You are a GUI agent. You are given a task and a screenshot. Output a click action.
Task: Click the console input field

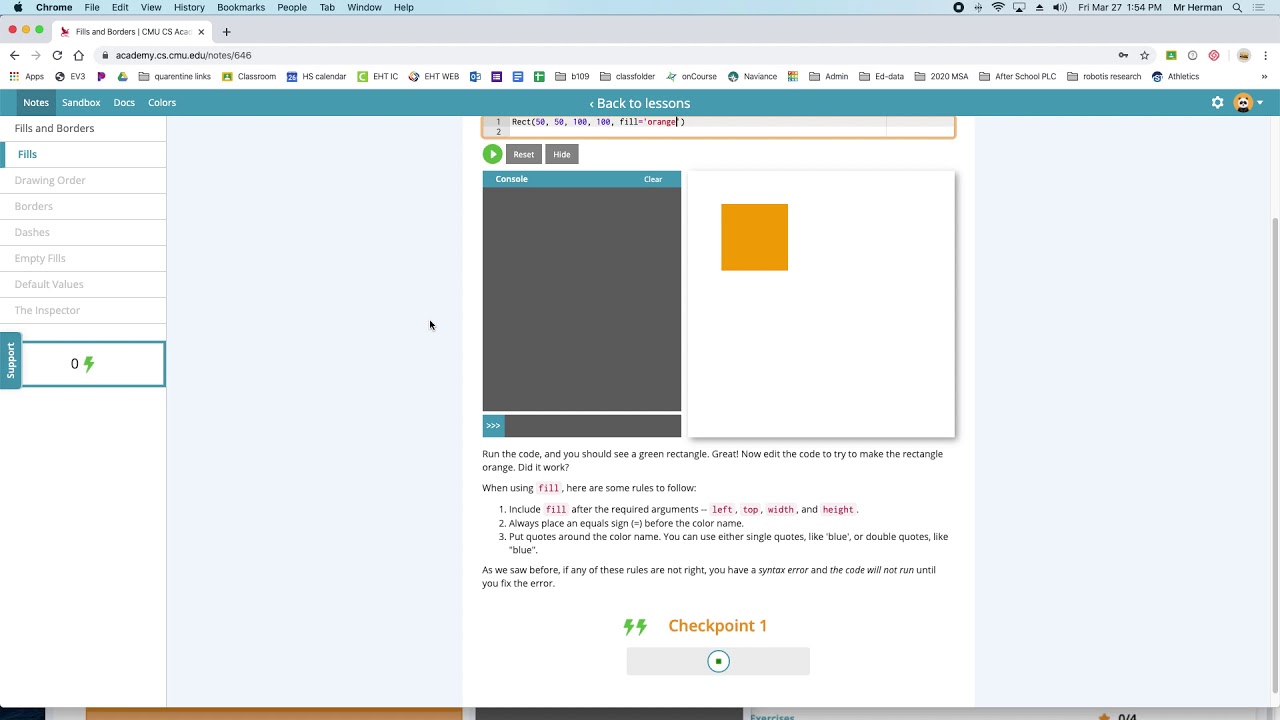pos(593,426)
